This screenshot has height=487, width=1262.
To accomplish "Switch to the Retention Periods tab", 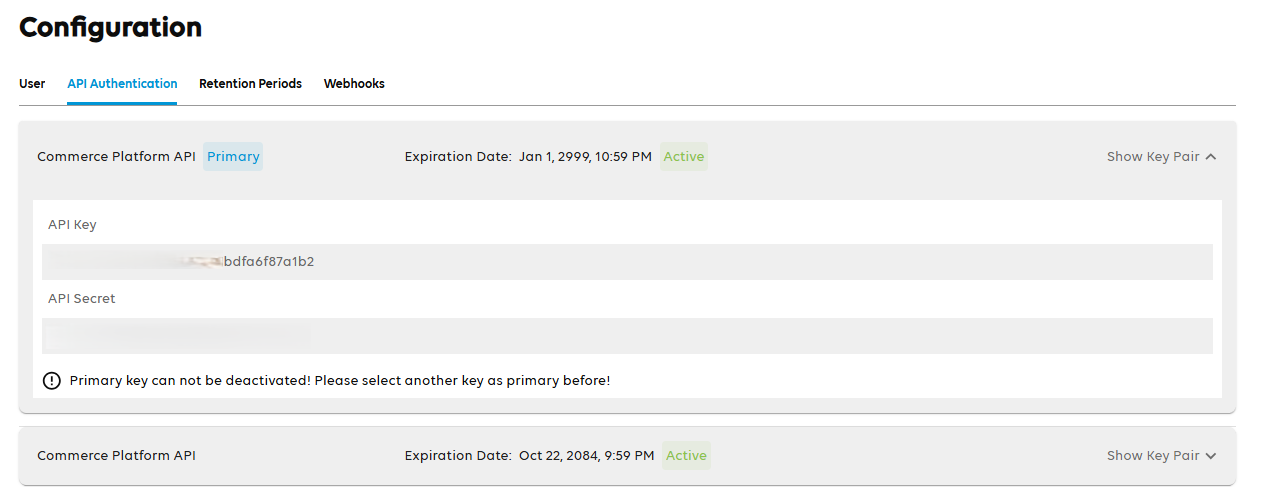I will coord(250,84).
